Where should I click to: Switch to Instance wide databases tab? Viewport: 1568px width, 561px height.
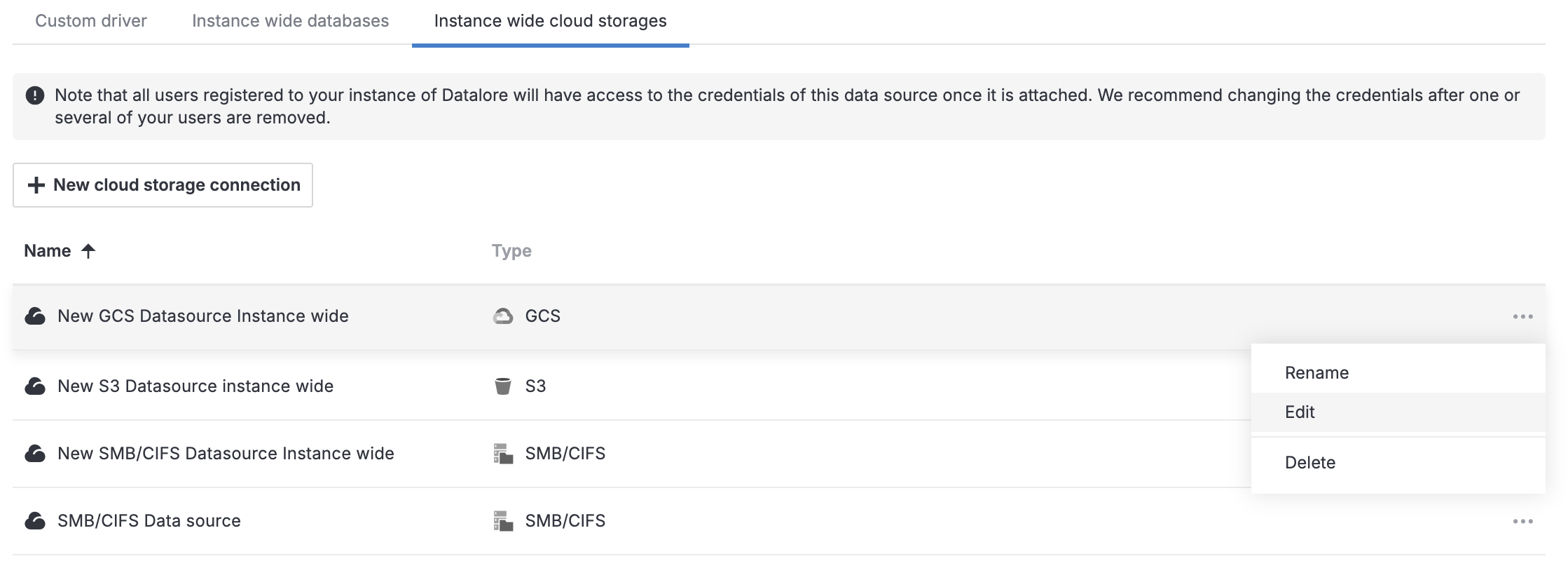(290, 21)
